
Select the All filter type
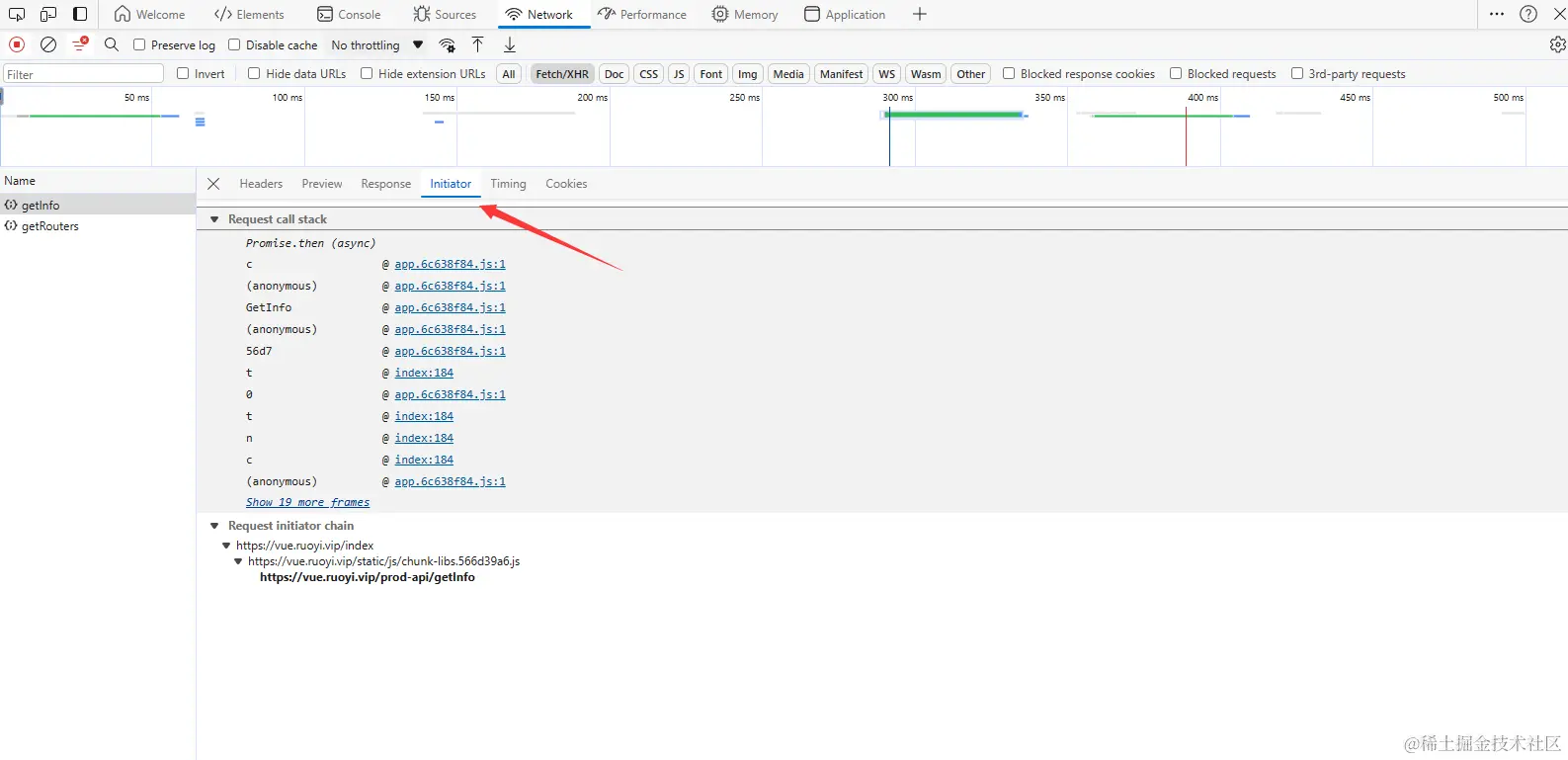(509, 74)
